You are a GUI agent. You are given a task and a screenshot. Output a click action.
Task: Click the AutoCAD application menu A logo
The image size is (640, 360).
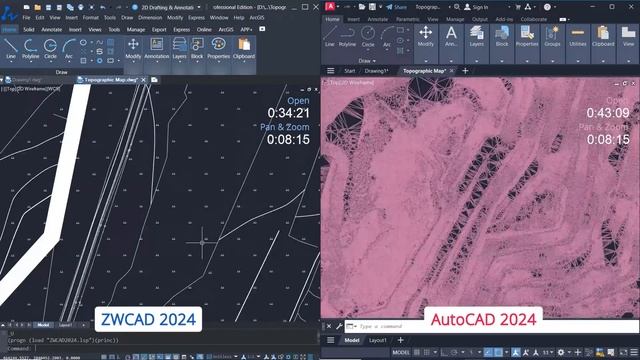[x=330, y=7]
